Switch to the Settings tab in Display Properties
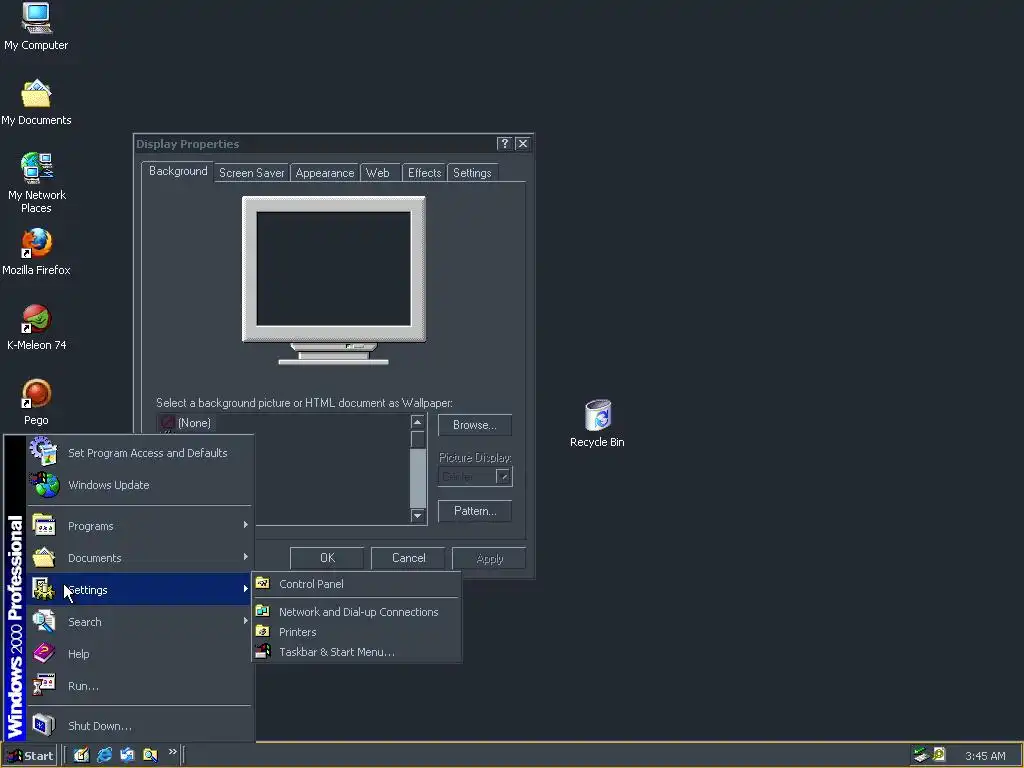 point(472,173)
